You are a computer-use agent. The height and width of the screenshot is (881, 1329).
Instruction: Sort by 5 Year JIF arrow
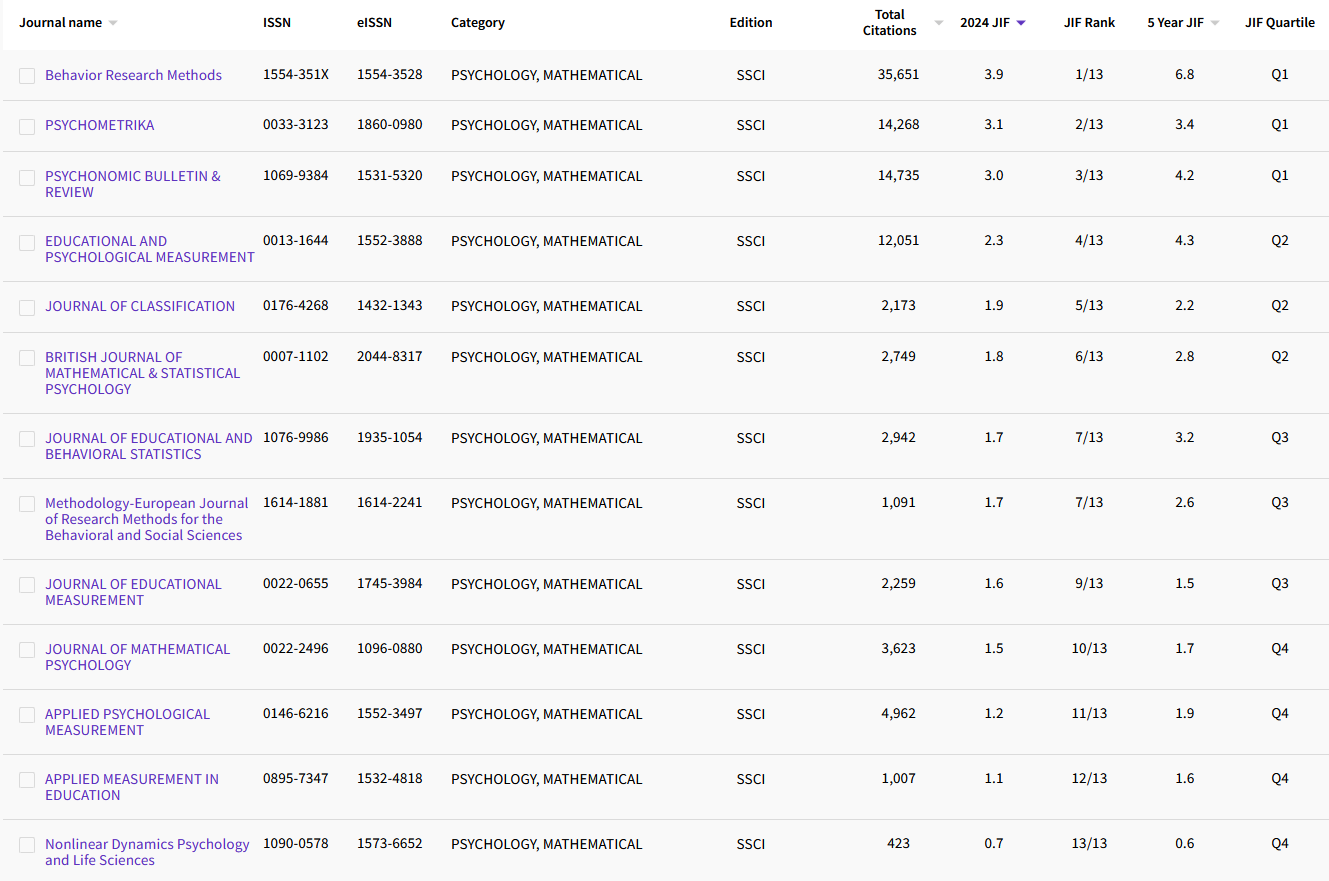click(x=1215, y=23)
